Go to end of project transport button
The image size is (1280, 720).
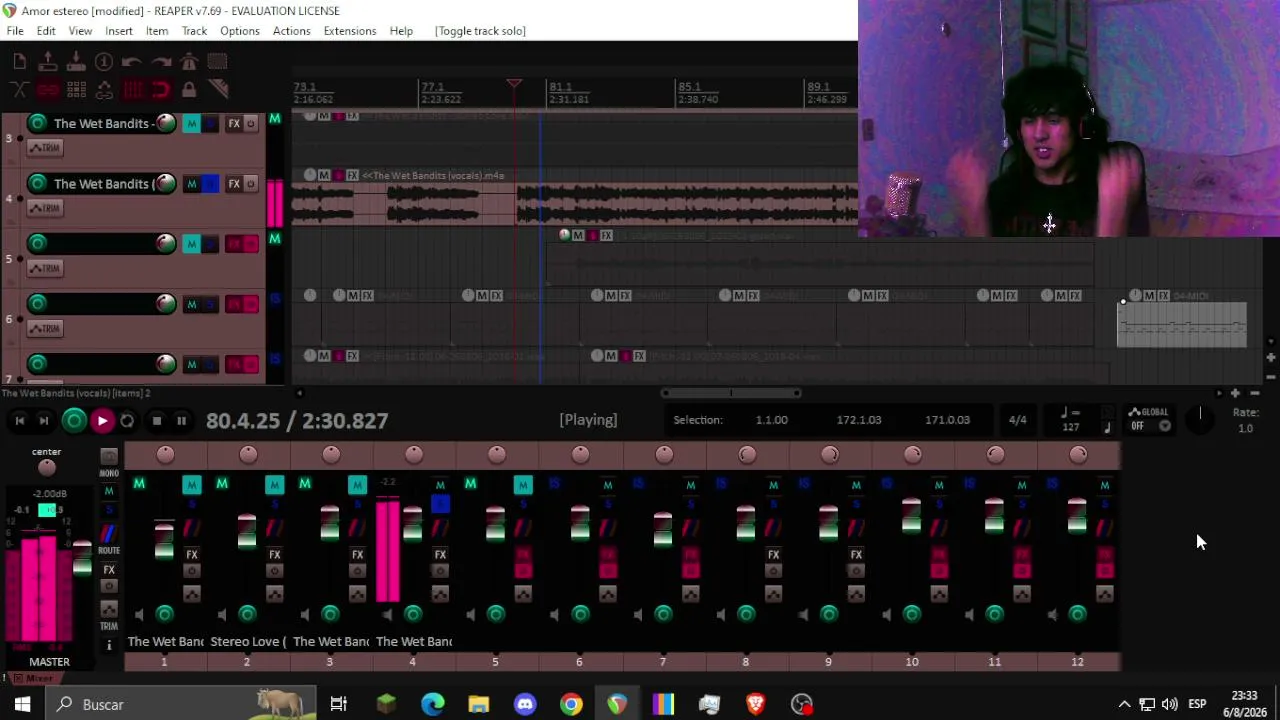[44, 421]
